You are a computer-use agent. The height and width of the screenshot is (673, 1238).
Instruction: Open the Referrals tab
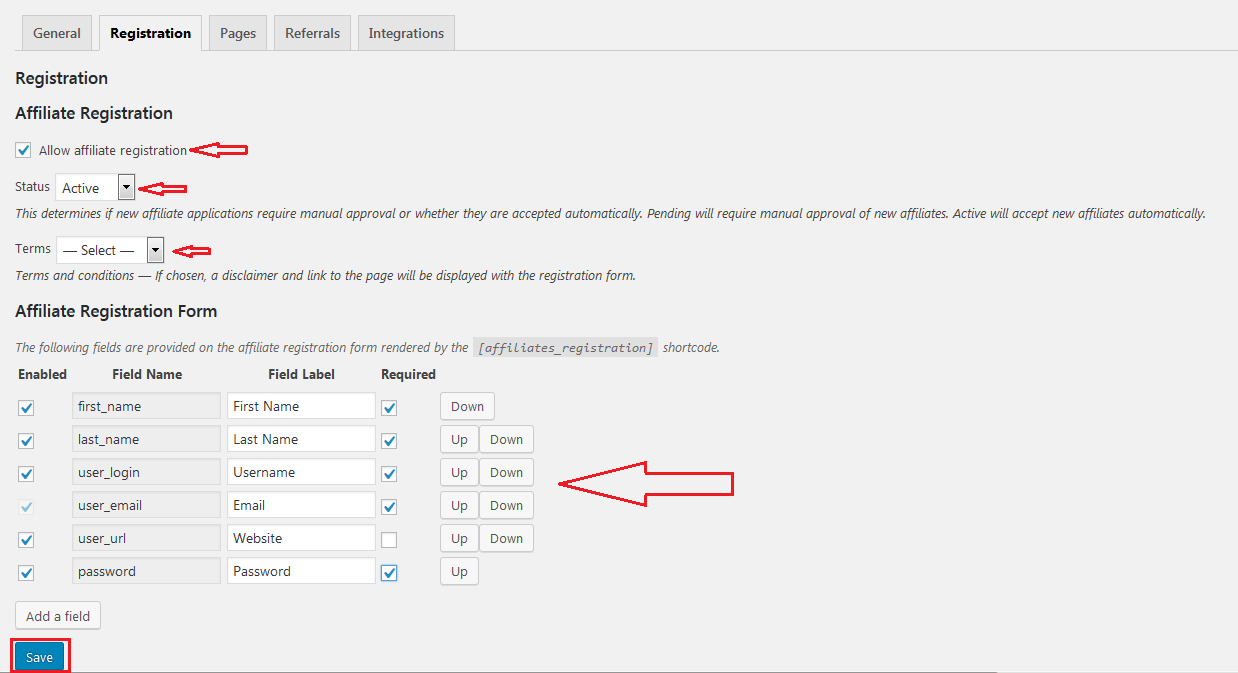pyautogui.click(x=312, y=33)
